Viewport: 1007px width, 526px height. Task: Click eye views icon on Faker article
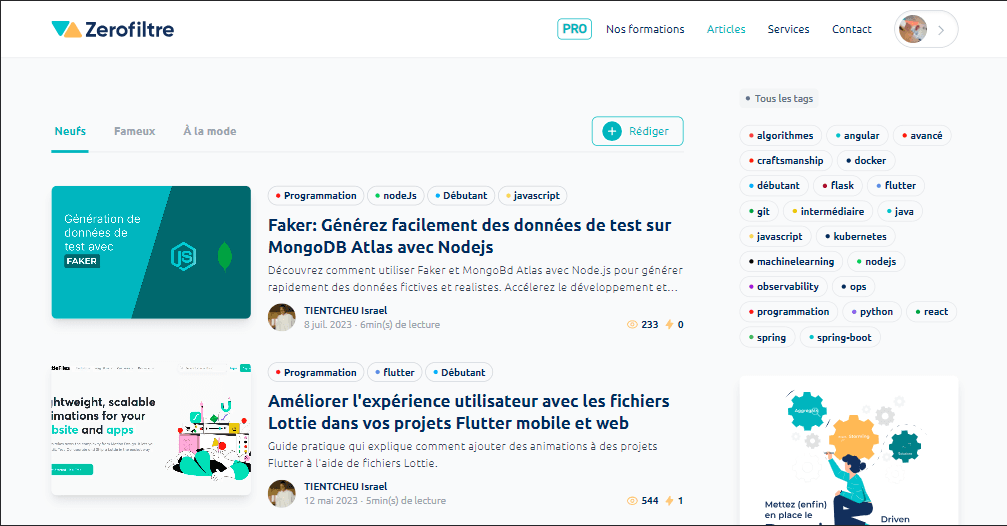point(632,324)
